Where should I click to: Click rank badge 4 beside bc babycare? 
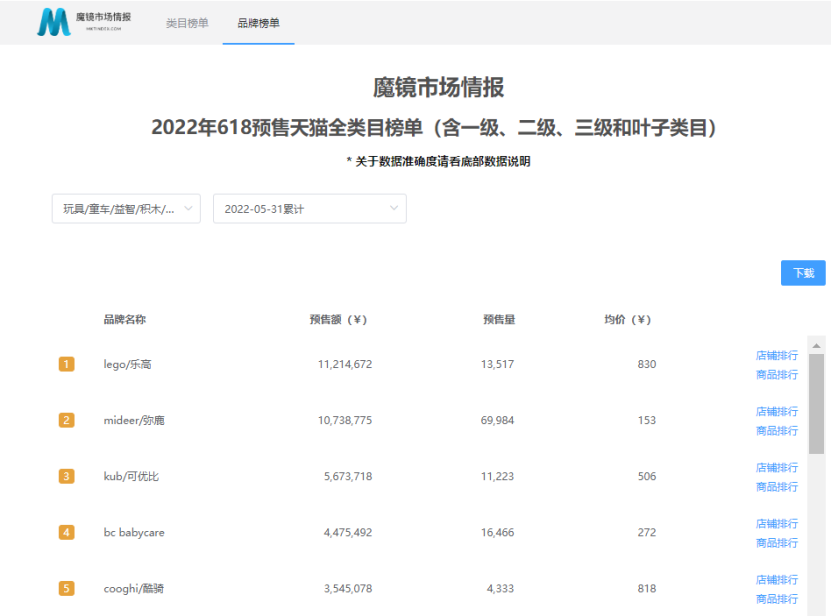pos(67,532)
